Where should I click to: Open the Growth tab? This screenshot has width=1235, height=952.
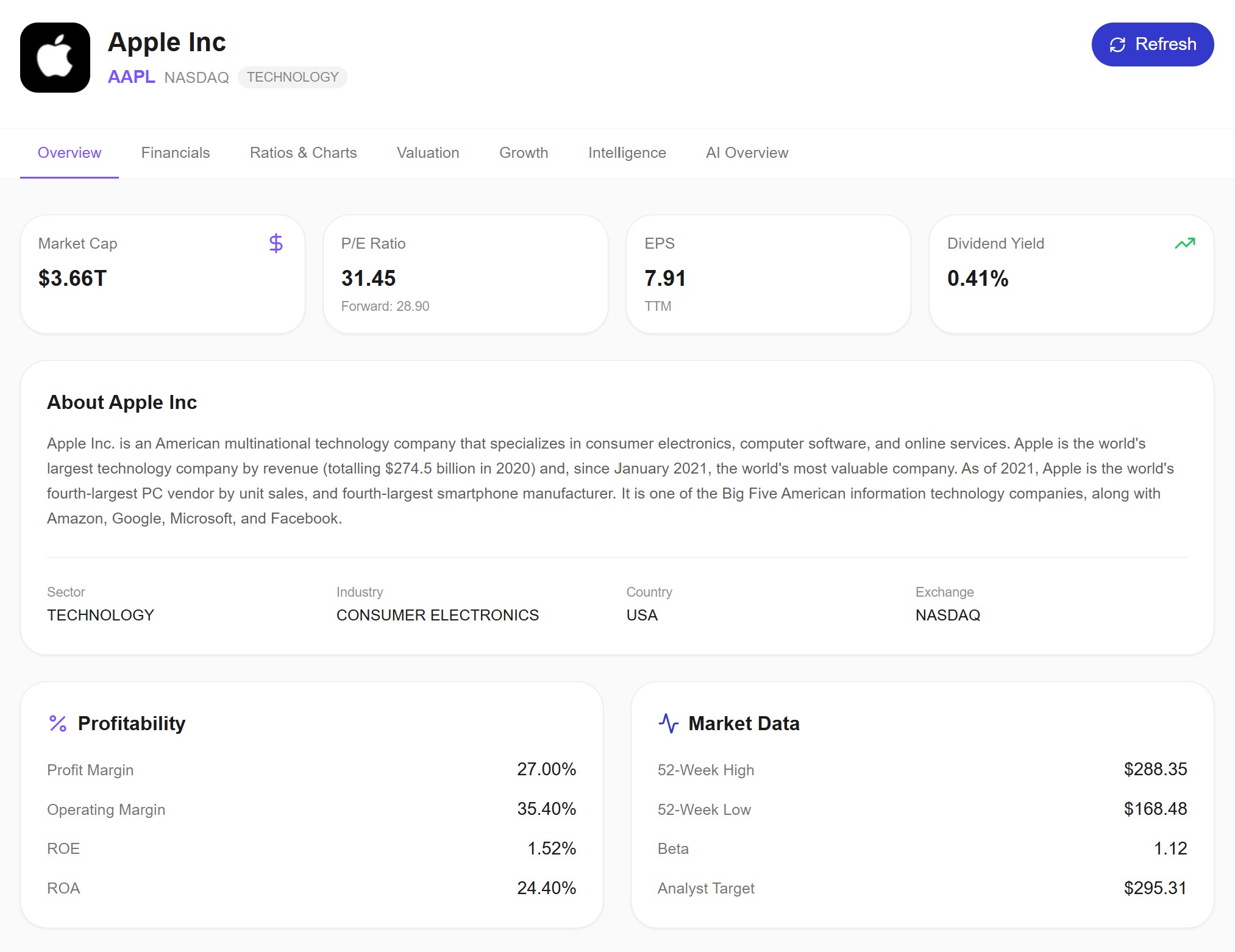[x=523, y=153]
